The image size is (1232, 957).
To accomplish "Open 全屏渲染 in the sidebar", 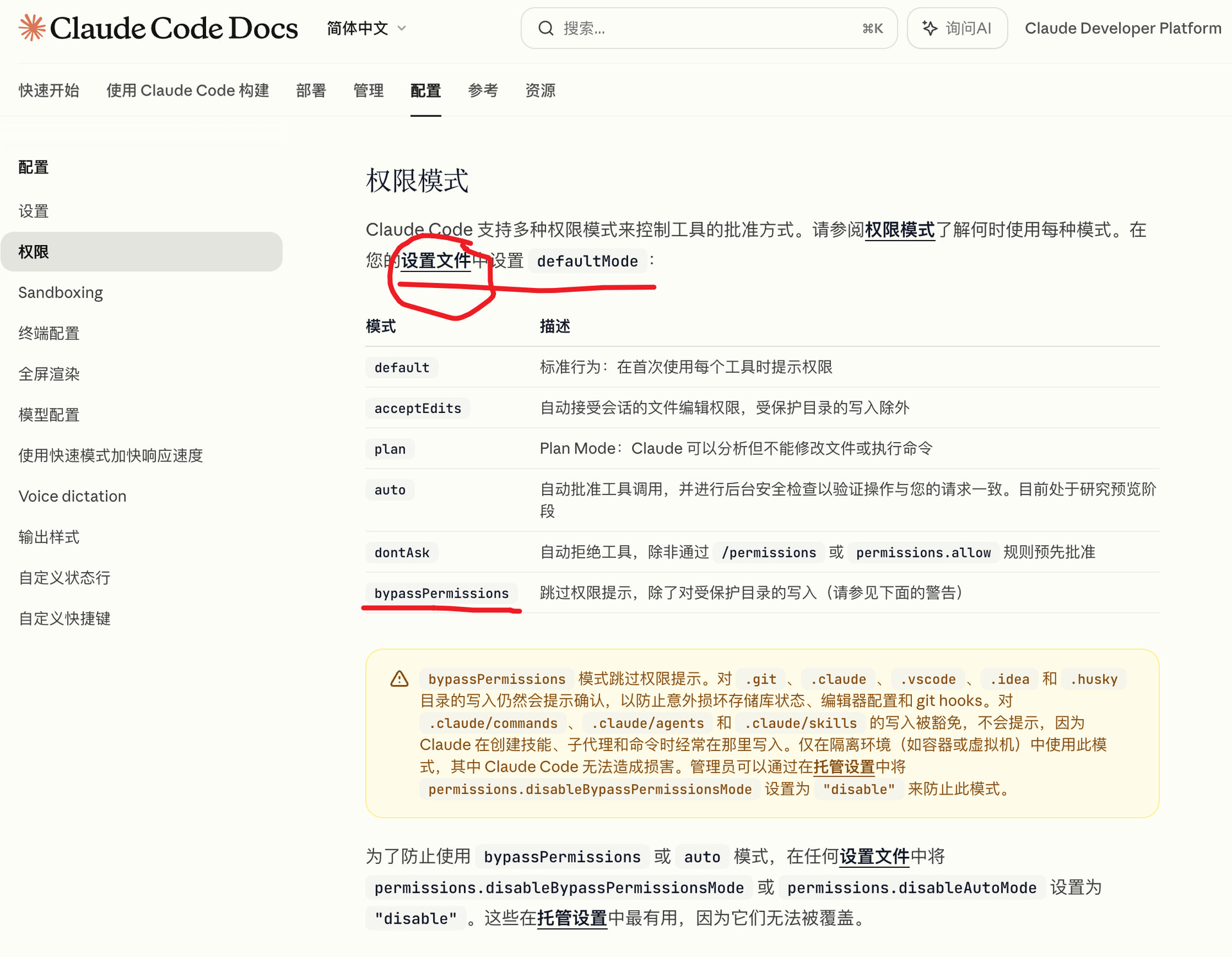I will click(x=49, y=374).
